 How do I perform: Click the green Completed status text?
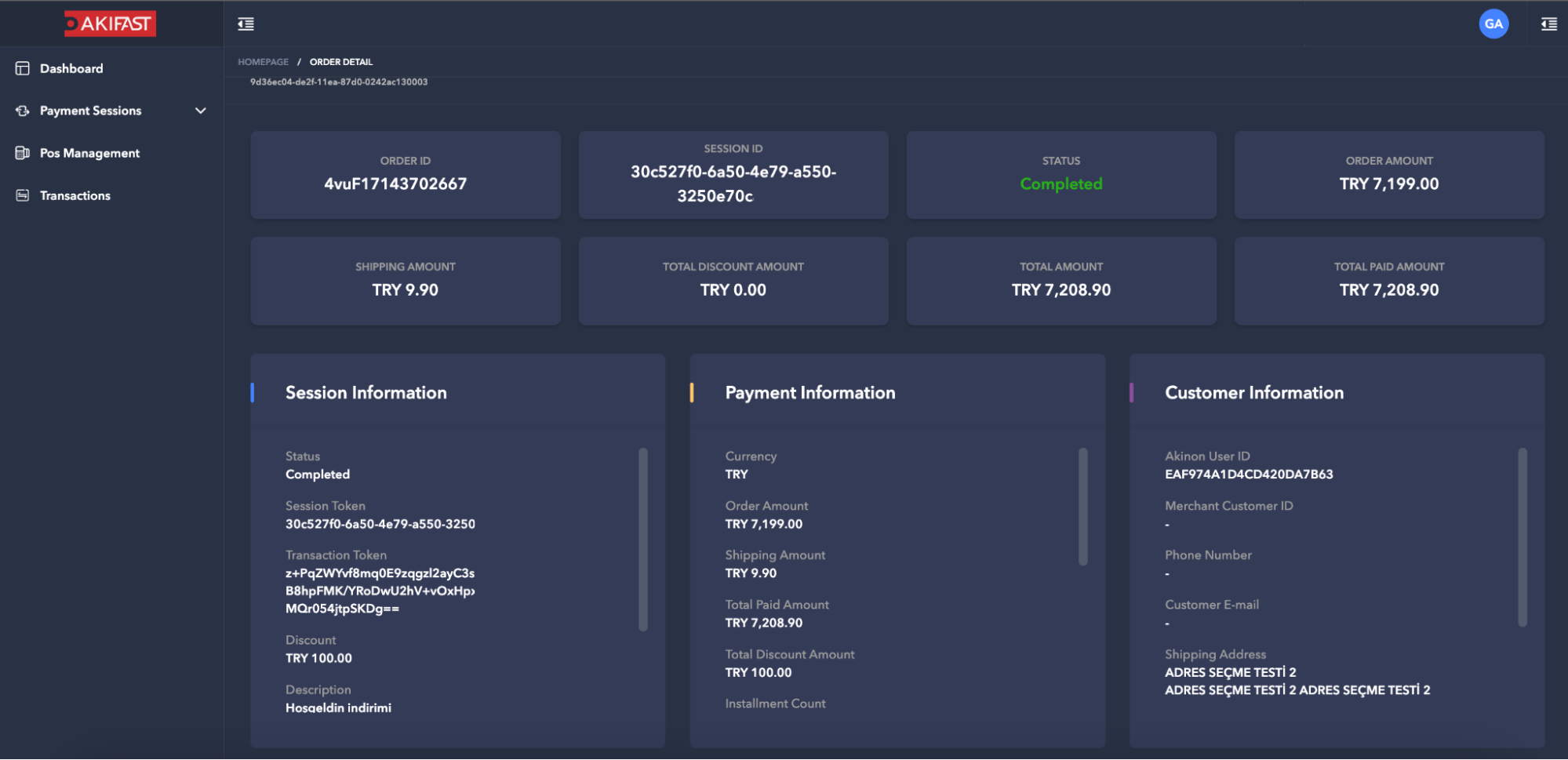pos(1060,184)
